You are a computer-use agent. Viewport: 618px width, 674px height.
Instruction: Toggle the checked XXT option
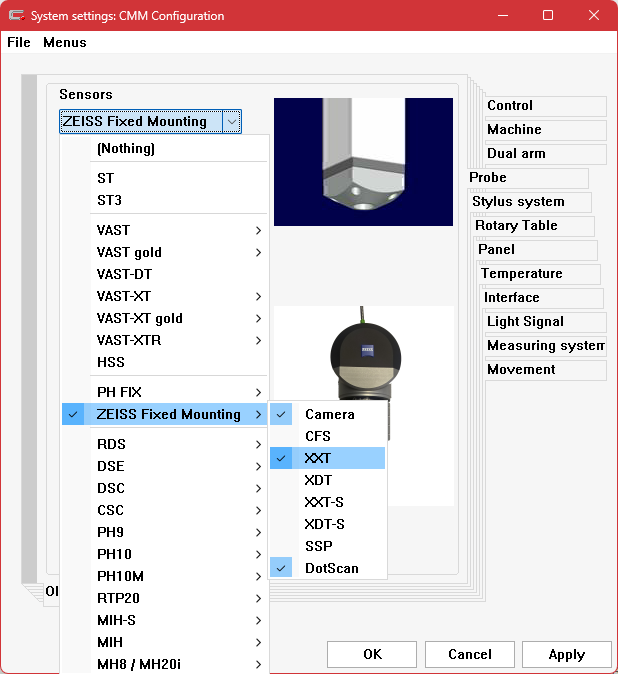[x=327, y=458]
